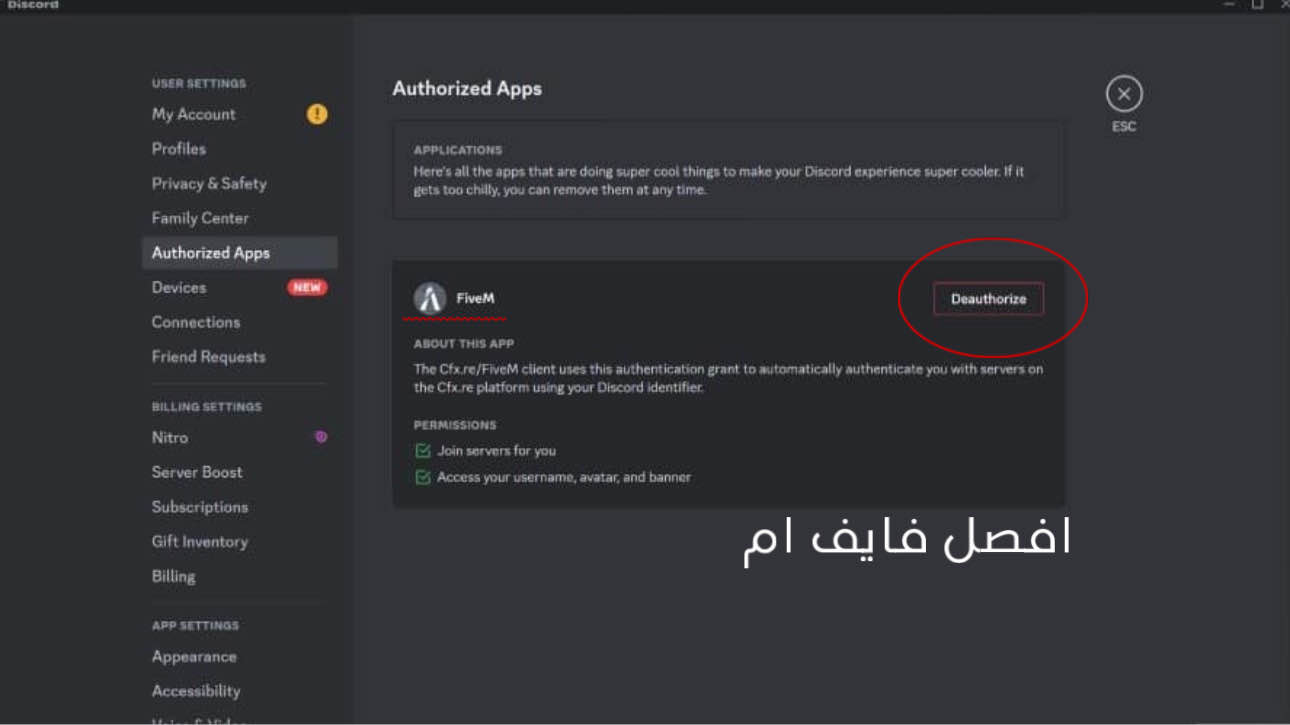Viewport: 1290px width, 725px height.
Task: Click the purple Nitro badge icon
Action: [x=321, y=437]
